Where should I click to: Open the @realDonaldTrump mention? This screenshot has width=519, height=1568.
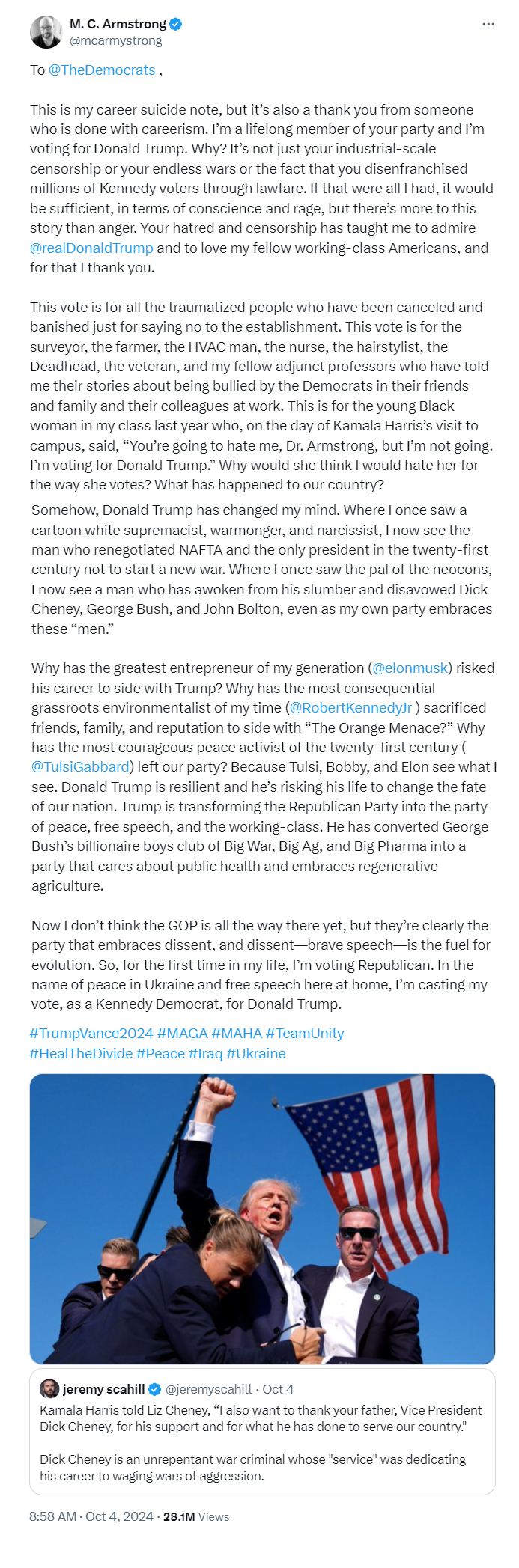click(91, 248)
